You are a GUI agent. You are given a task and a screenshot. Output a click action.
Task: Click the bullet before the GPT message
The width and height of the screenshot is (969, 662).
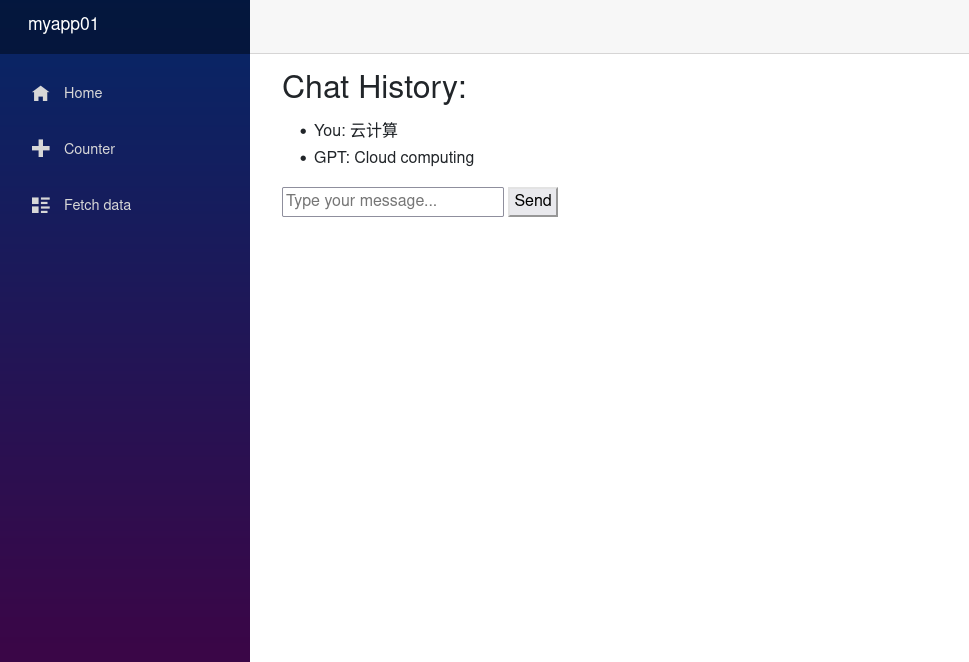tap(303, 158)
